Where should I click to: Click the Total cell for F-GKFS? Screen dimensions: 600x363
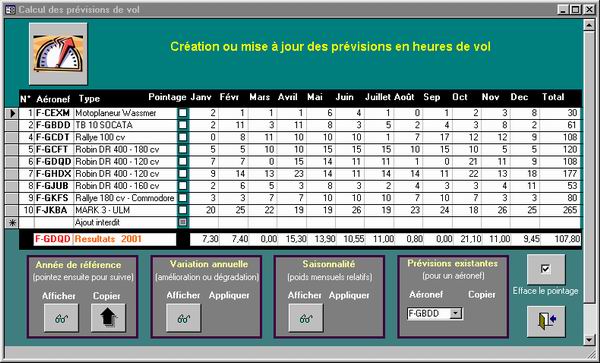560,198
